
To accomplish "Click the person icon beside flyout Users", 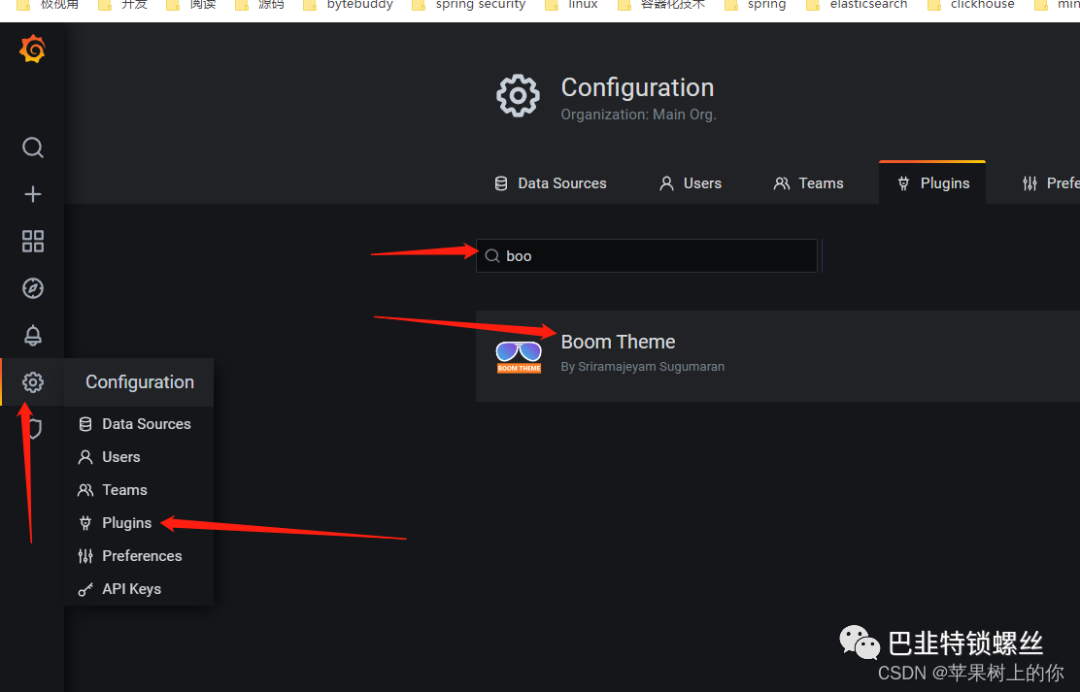I will 85,457.
